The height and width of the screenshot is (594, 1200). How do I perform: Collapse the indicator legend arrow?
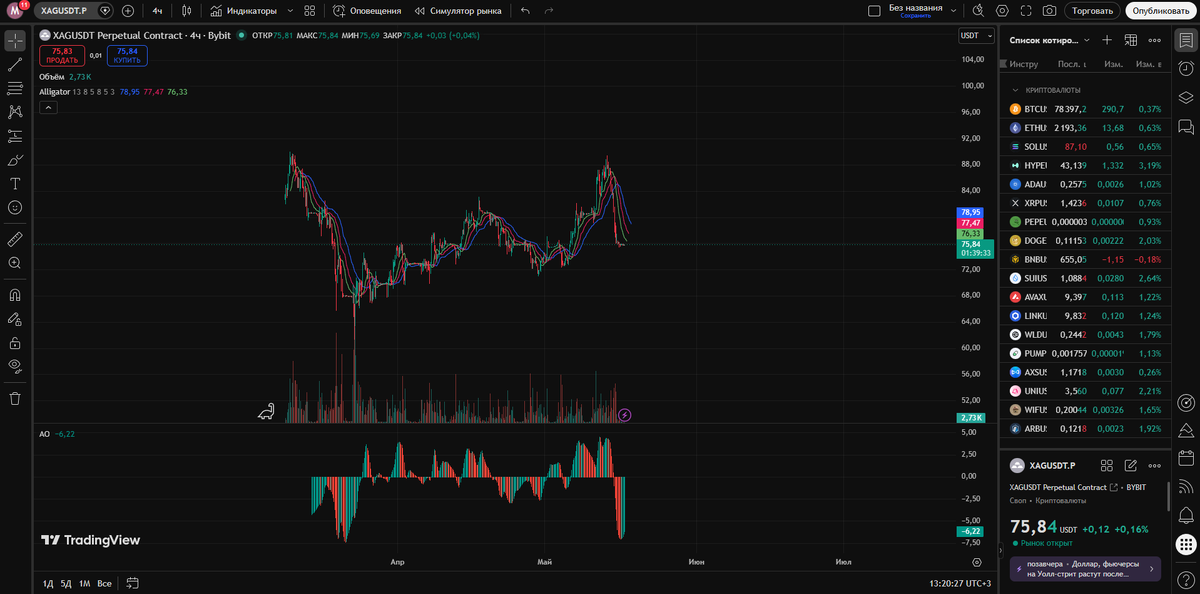48,107
